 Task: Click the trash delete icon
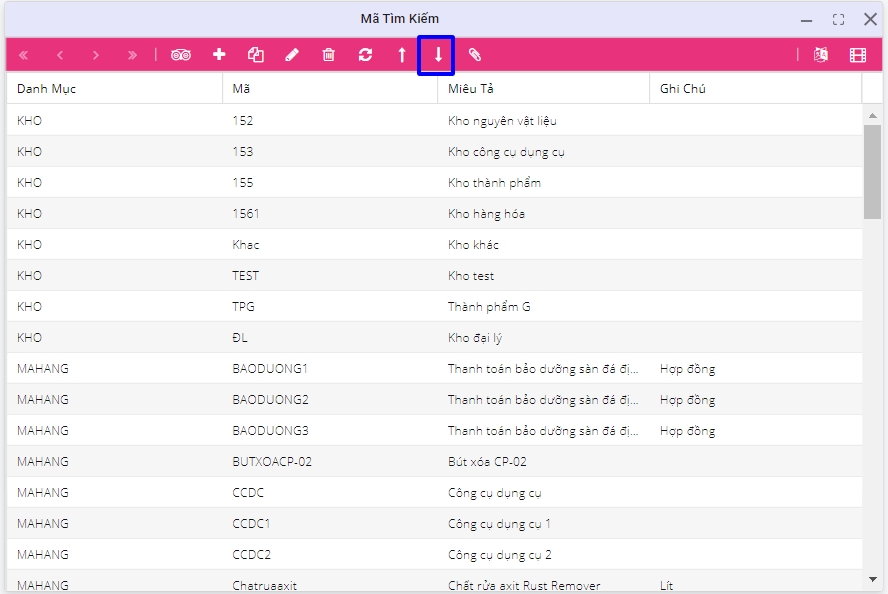coord(328,55)
